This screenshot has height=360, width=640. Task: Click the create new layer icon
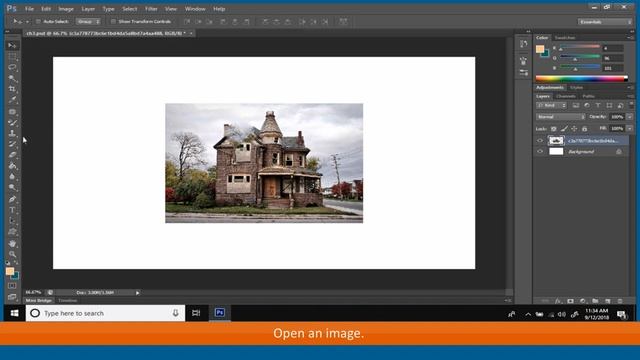coord(608,301)
